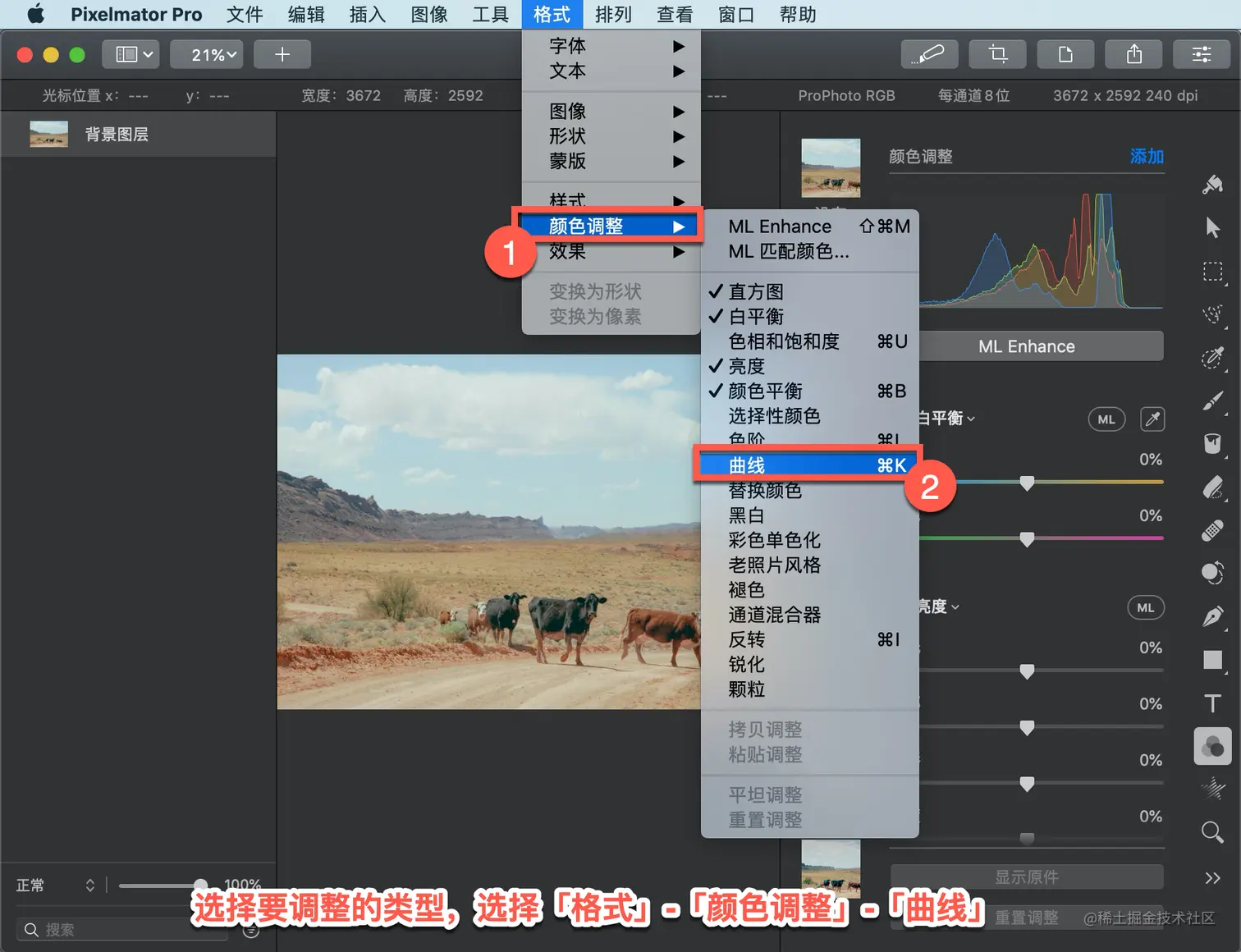Click the 搜索 layer search field
Screen dimensions: 1241x952
pyautogui.click(x=123, y=929)
